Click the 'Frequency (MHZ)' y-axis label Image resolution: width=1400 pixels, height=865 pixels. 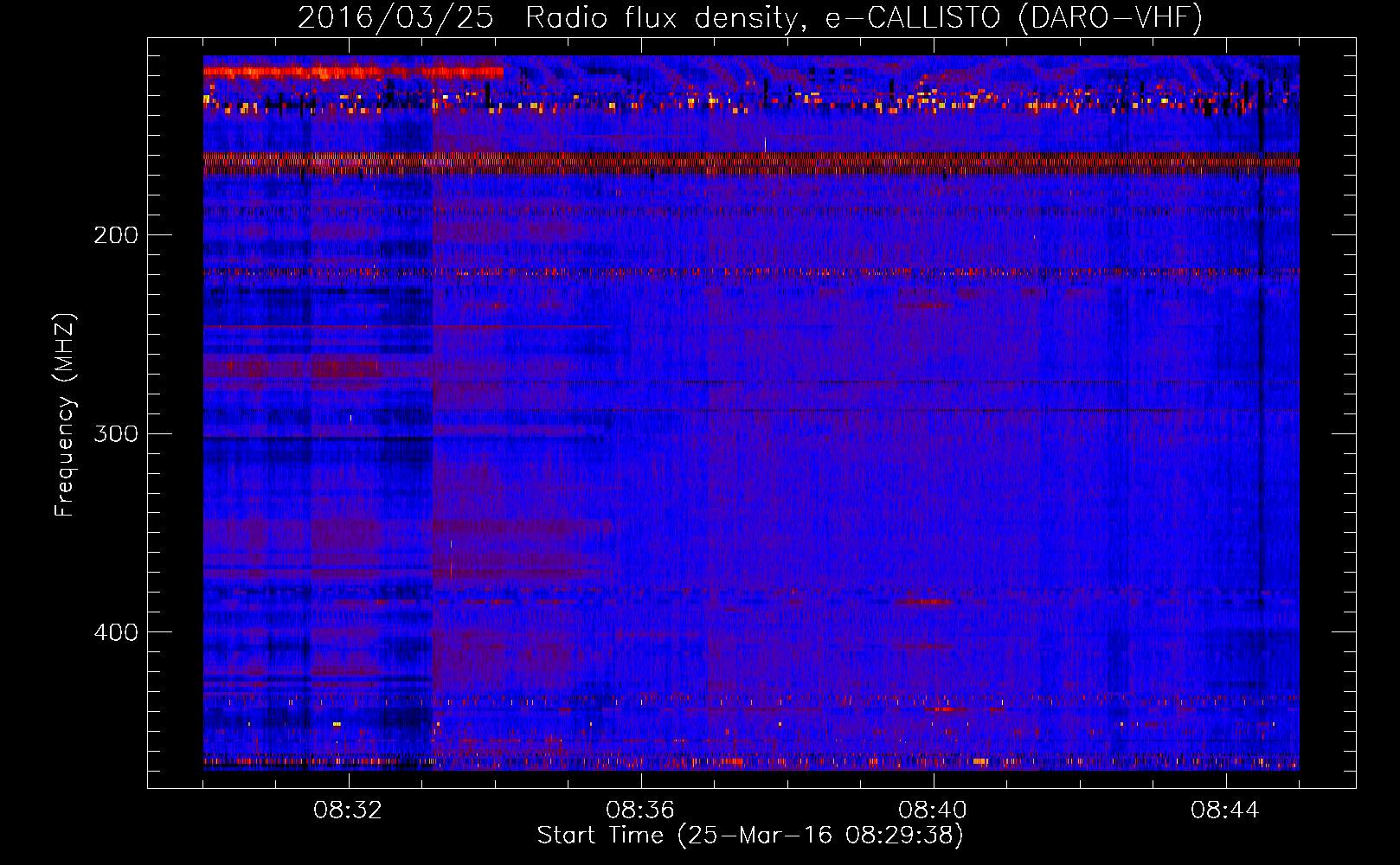point(64,414)
